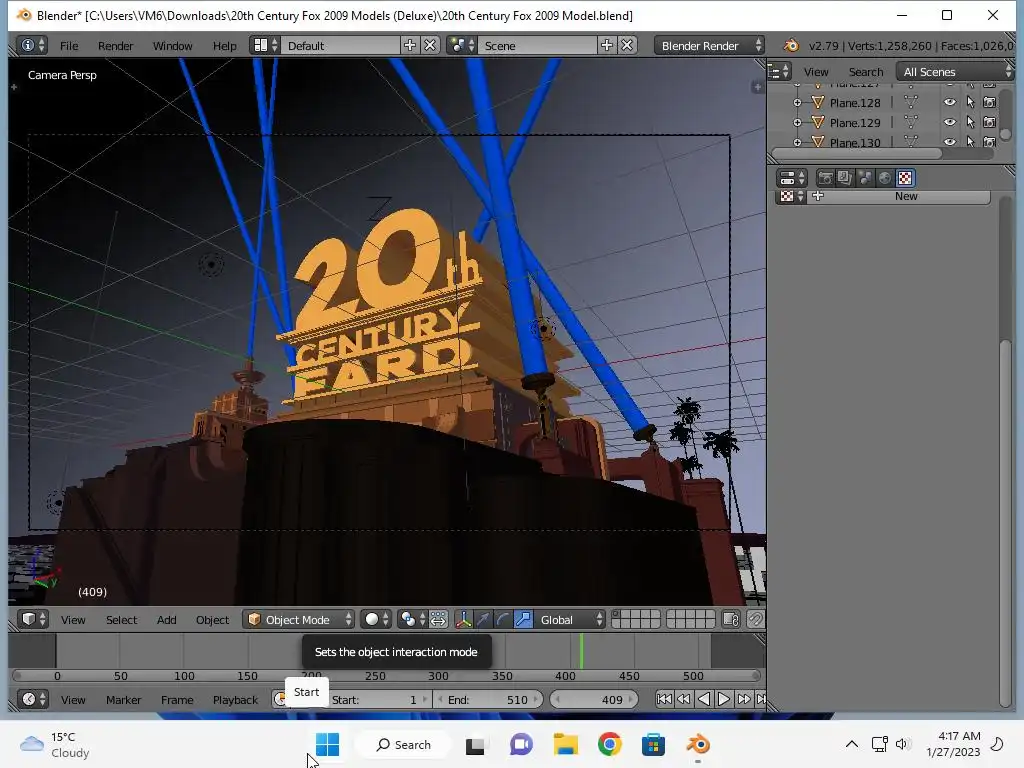Open the All Scenes display mode dropdown

tap(955, 72)
